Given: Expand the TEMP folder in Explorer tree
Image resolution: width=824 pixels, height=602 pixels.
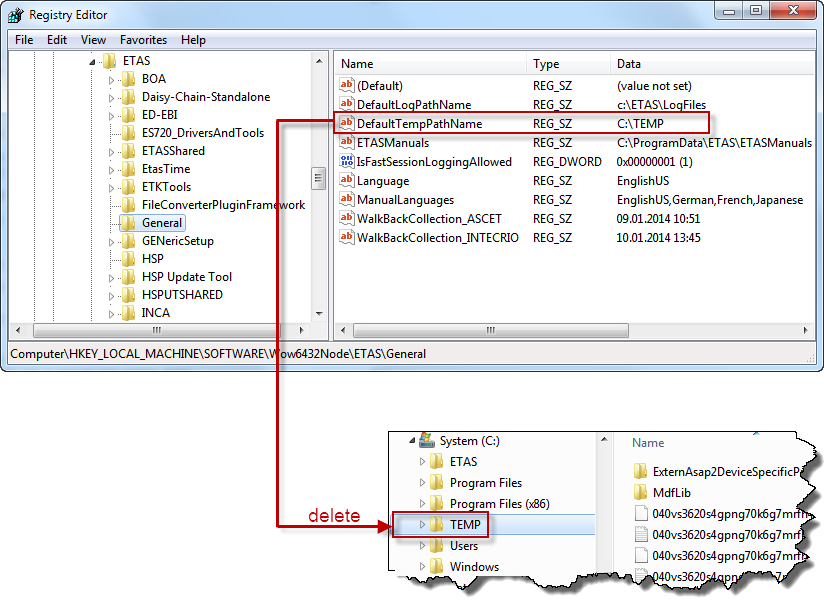Looking at the screenshot, I should point(422,525).
